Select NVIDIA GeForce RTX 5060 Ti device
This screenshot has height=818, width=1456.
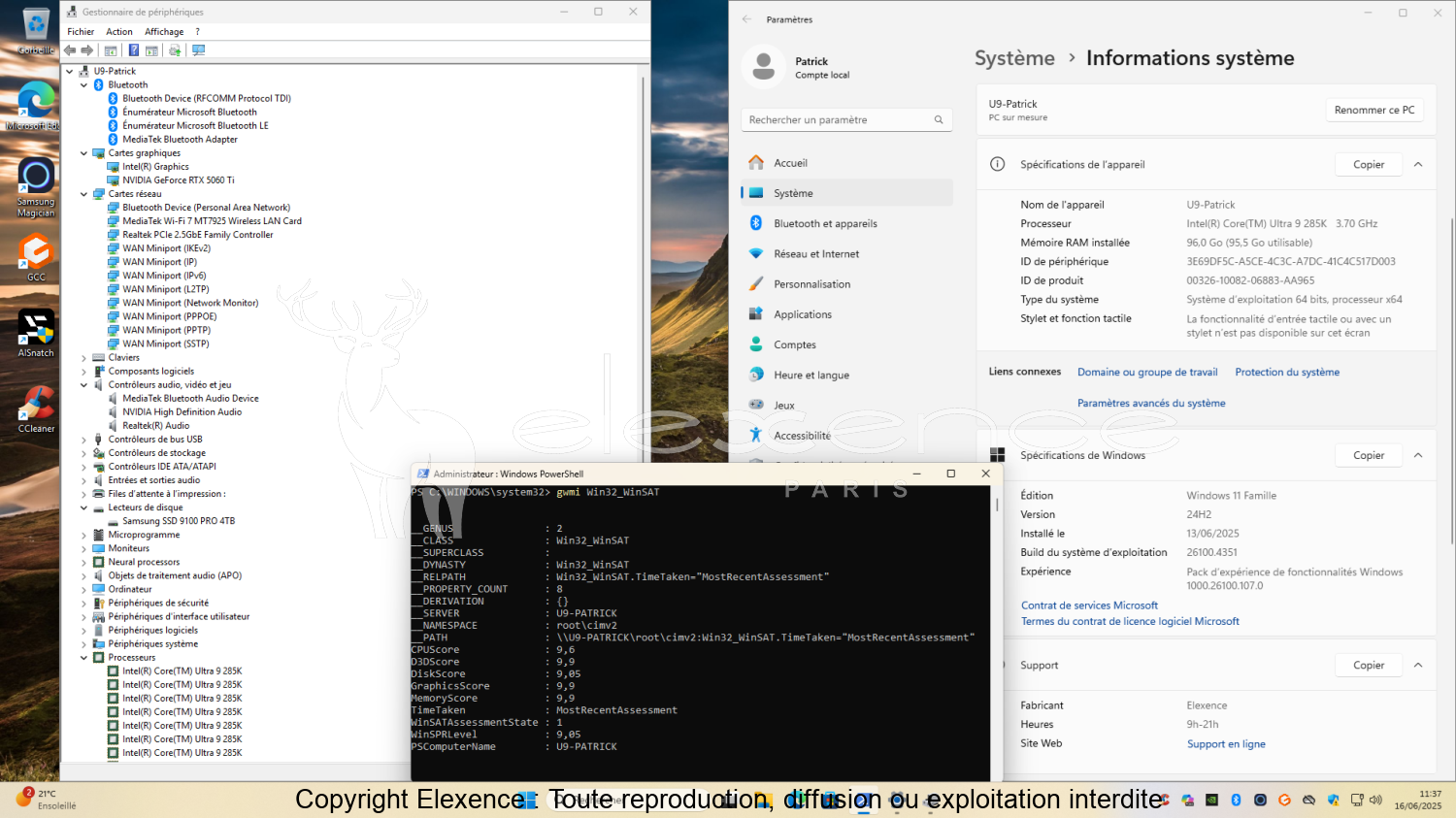pyautogui.click(x=179, y=180)
